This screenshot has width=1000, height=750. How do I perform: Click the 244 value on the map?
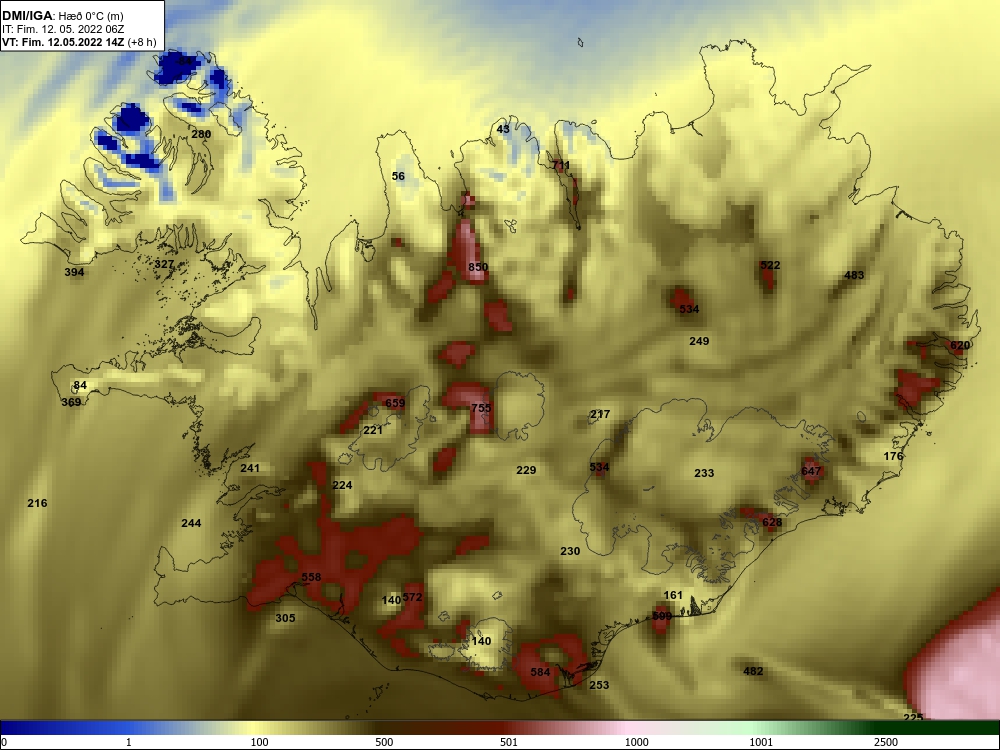(191, 524)
